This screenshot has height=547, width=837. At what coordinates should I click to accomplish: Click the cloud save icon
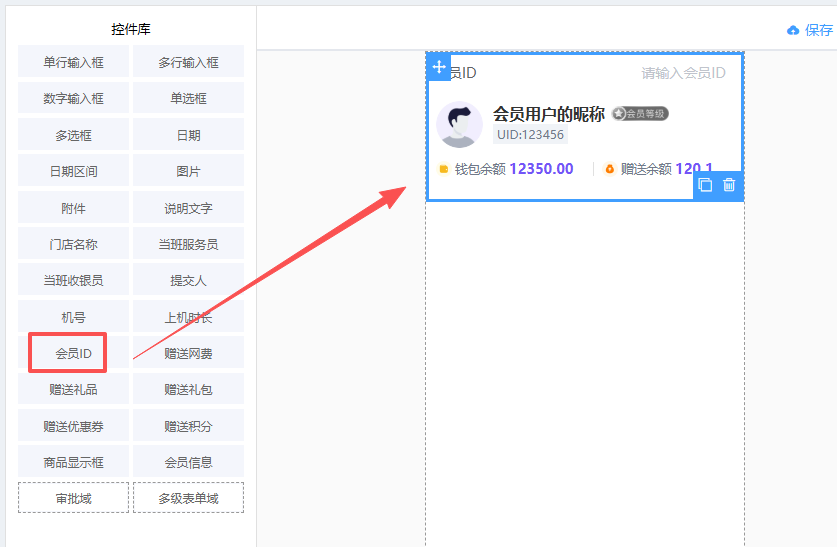point(793,30)
